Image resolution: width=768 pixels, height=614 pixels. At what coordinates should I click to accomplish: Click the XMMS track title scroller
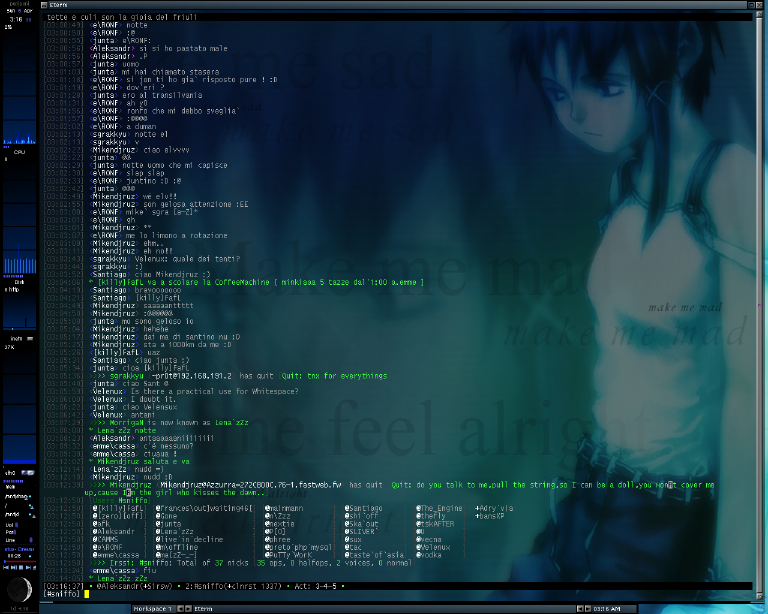[x=20, y=549]
